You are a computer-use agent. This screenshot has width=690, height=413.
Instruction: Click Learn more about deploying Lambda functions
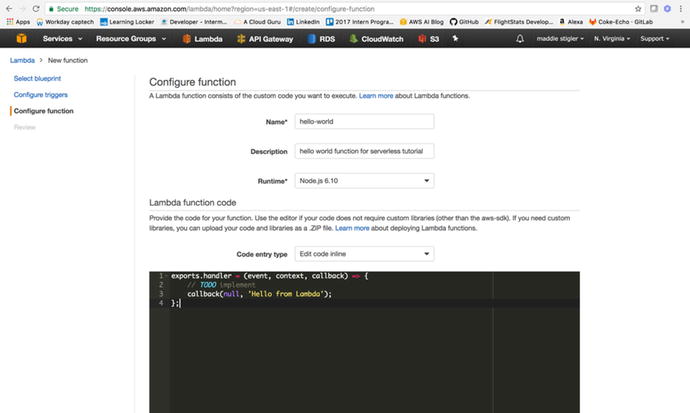pyautogui.click(x=352, y=228)
